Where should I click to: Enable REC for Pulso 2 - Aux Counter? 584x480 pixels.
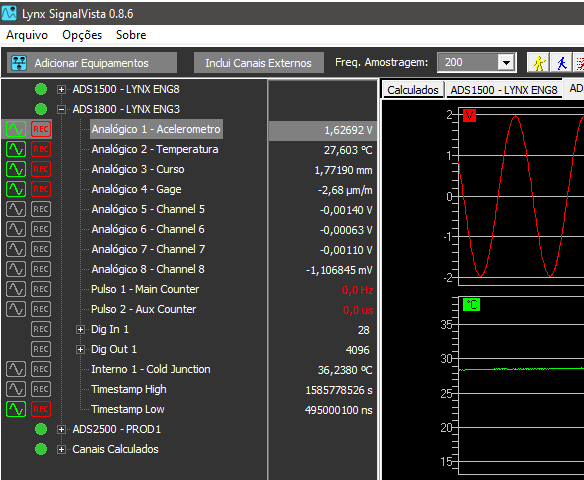[41, 309]
